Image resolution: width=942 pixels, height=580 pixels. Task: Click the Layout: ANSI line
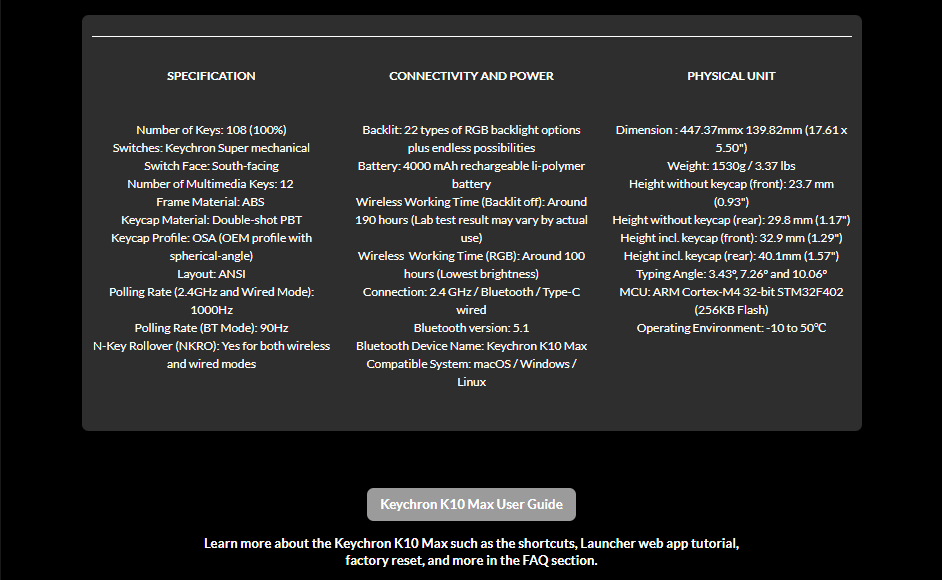pyautogui.click(x=211, y=274)
